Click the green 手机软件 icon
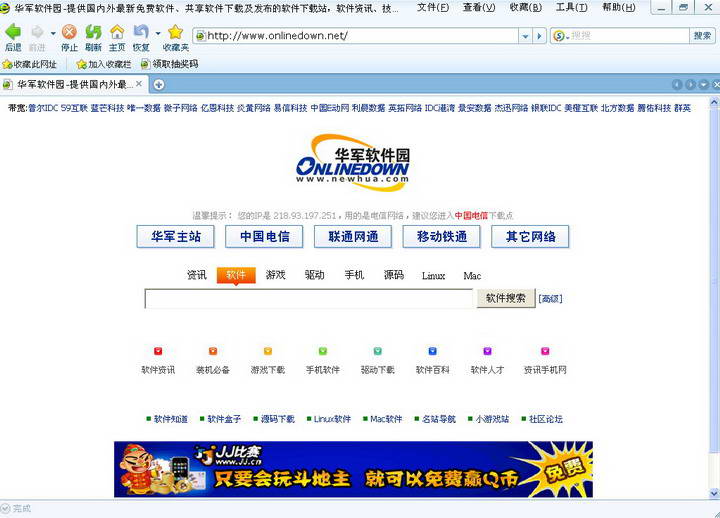720x518 pixels. (323, 351)
